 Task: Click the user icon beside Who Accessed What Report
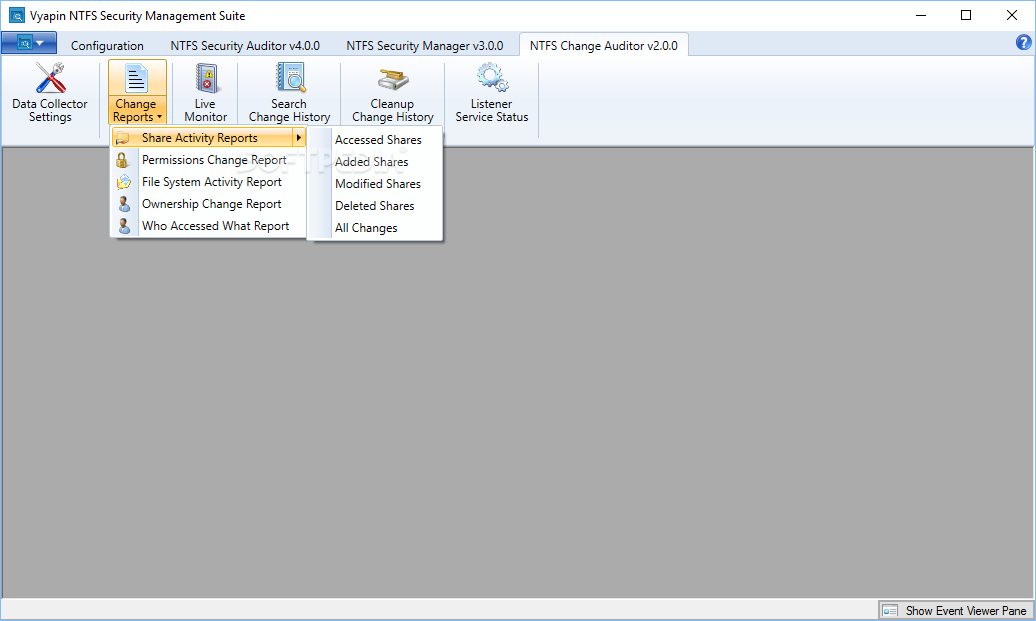124,226
